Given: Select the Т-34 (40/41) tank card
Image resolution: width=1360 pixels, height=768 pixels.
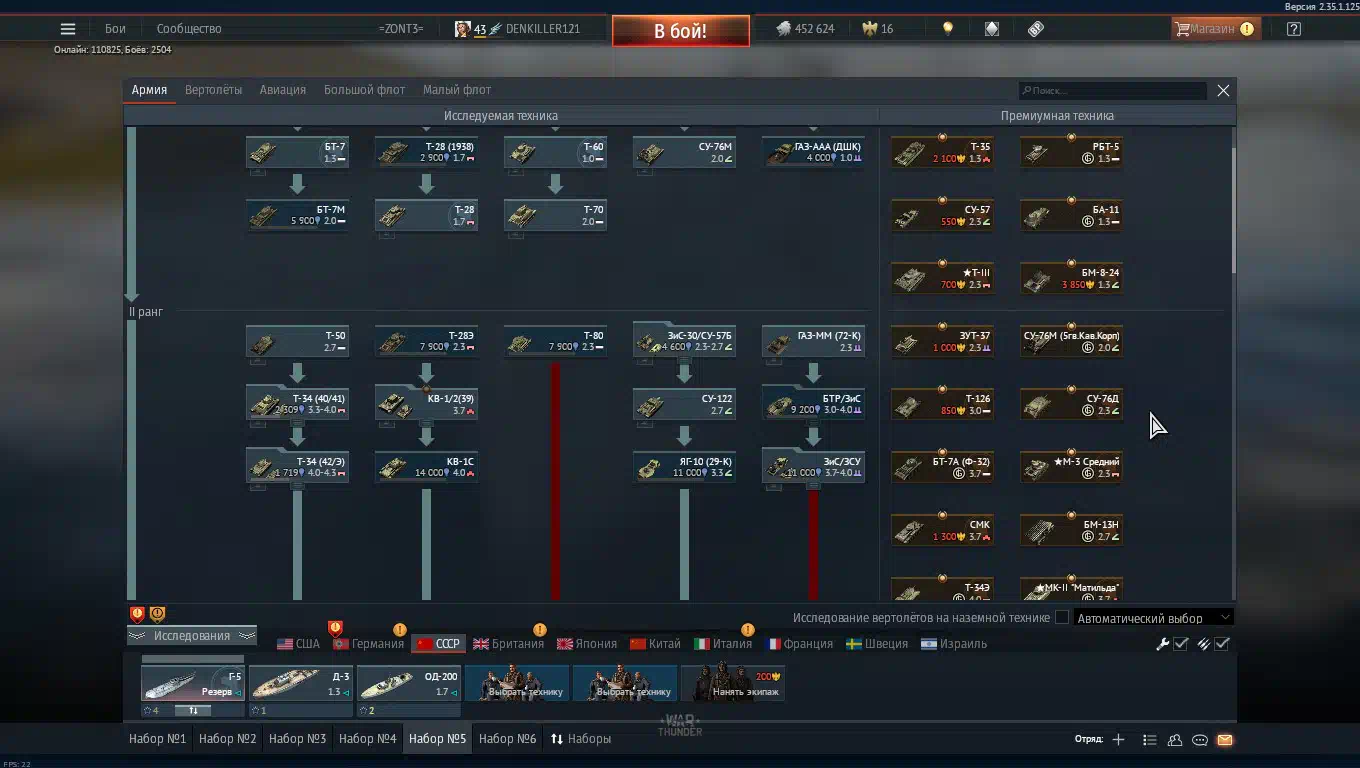Looking at the screenshot, I should point(298,404).
